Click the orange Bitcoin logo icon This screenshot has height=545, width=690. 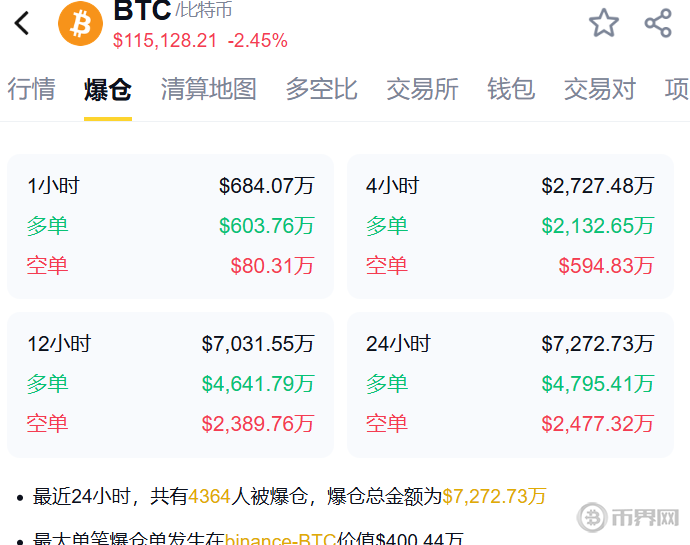click(x=80, y=23)
